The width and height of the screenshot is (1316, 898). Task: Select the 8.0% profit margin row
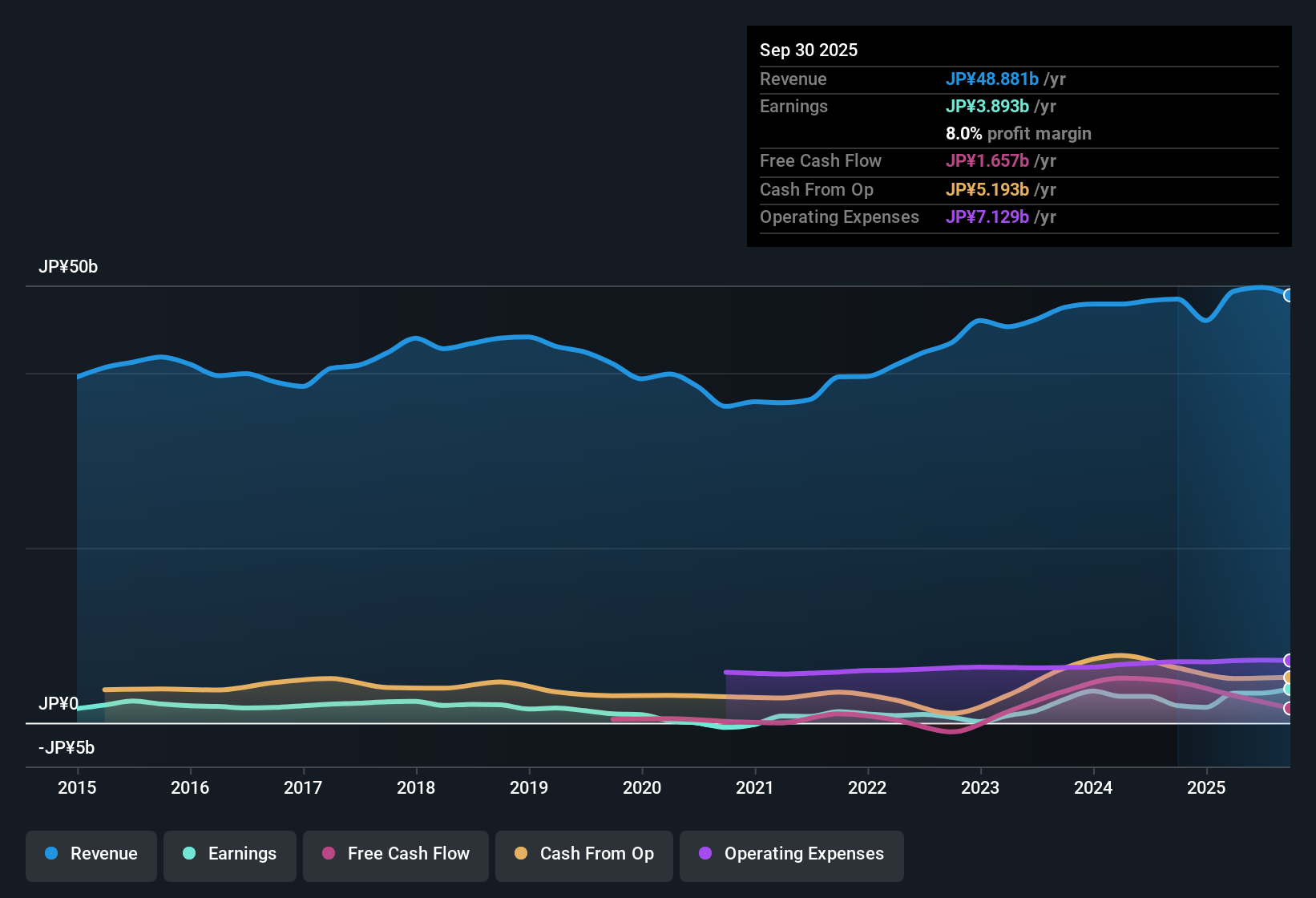pos(1019,134)
